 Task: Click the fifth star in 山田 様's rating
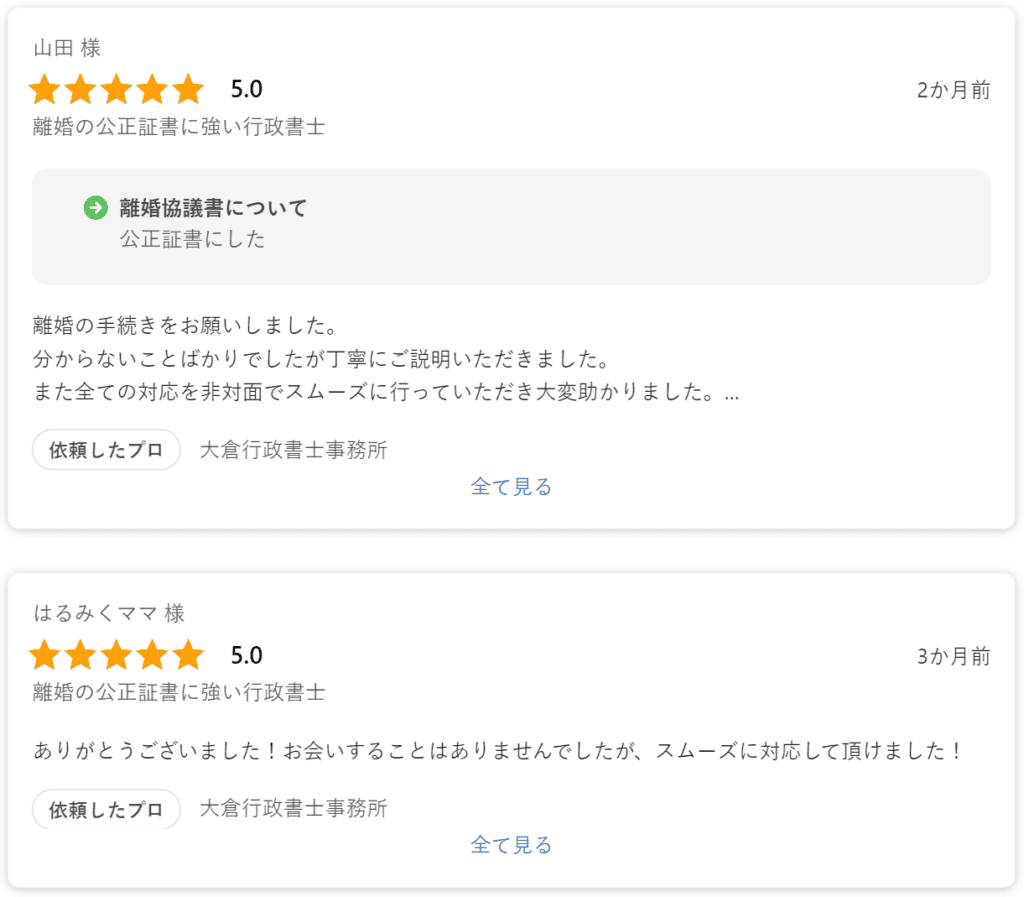point(188,90)
